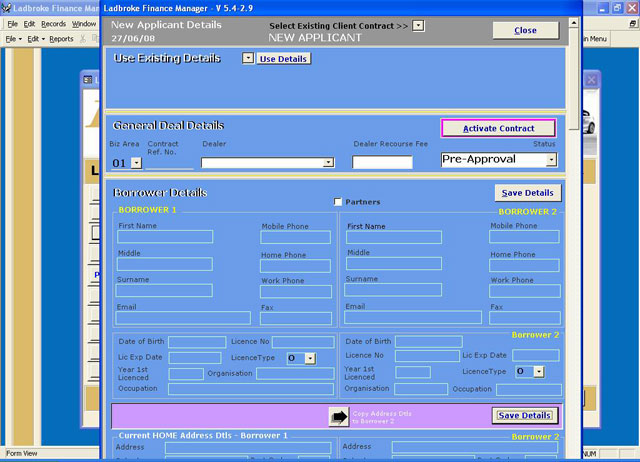The width and height of the screenshot is (640, 462).
Task: Click Borrower 2 Surname field
Action: [x=393, y=290]
